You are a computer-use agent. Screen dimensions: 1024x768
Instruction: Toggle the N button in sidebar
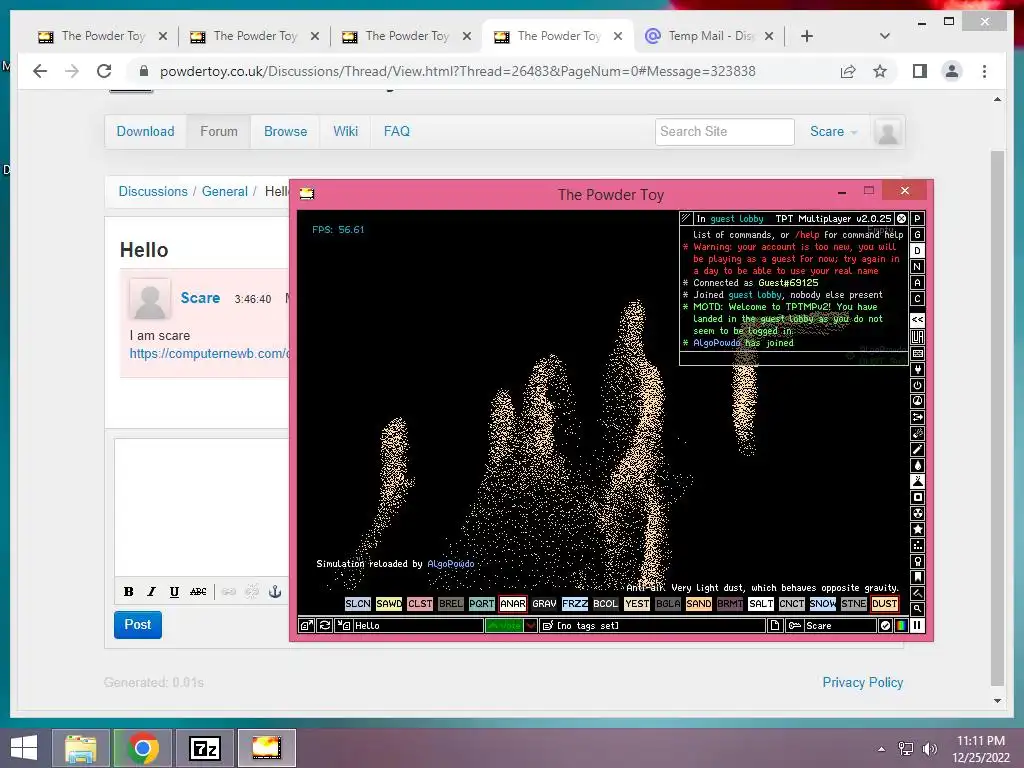point(918,266)
